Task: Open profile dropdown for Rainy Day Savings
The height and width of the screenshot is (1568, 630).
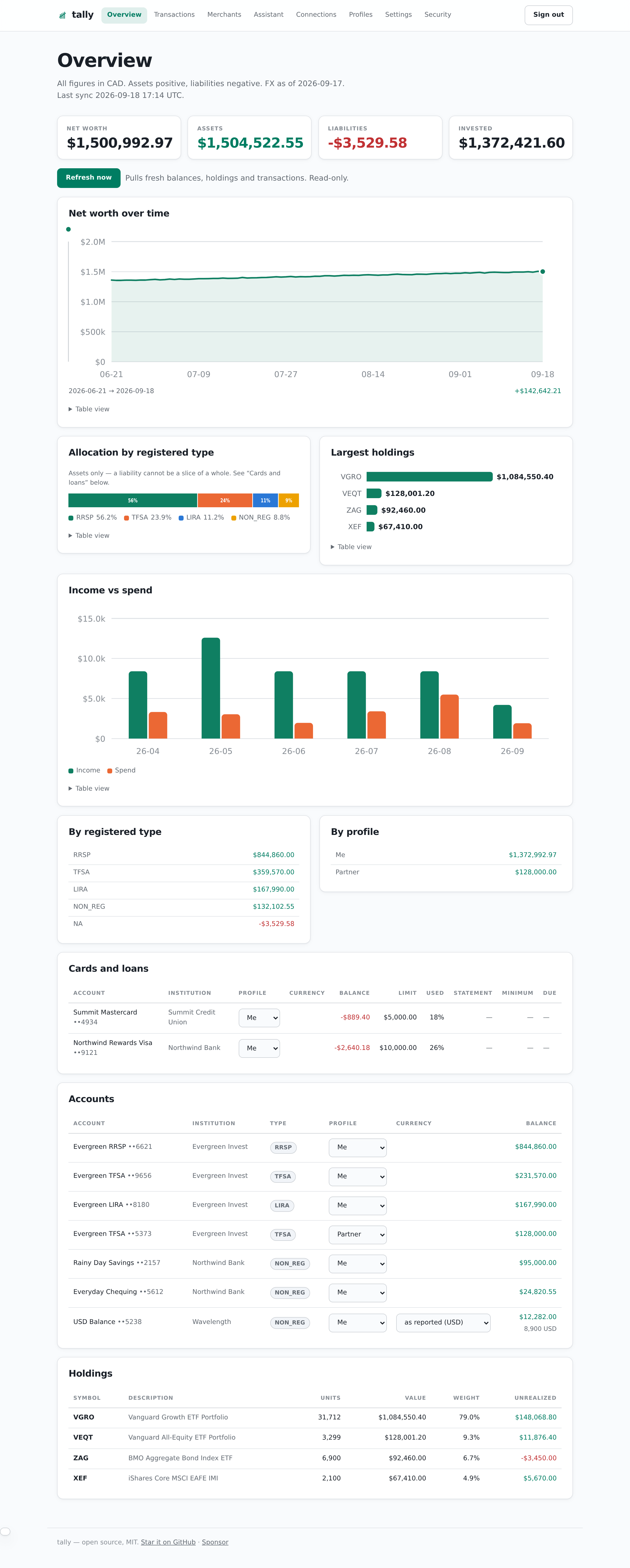Action: [x=358, y=1264]
